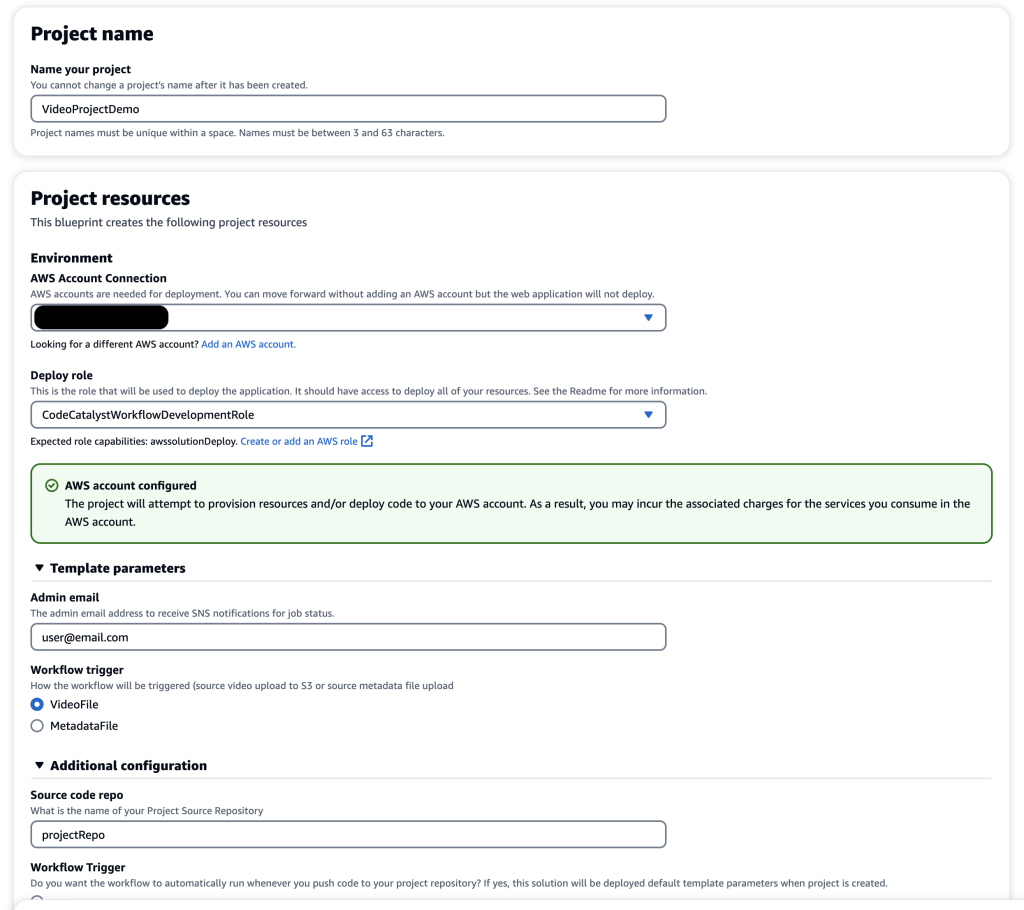
Task: Click the projectRepo source code field
Action: (347, 834)
